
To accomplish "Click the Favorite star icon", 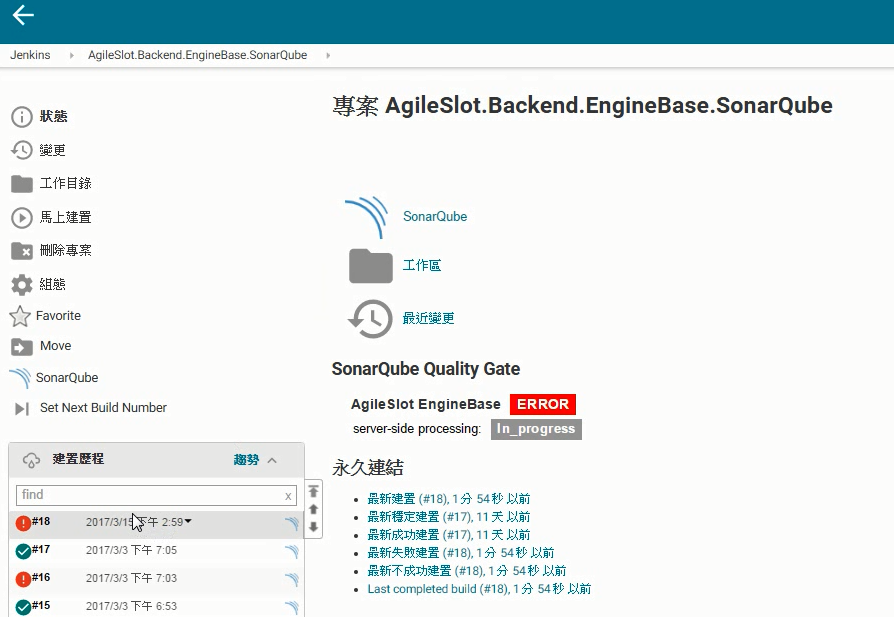I will 20,316.
